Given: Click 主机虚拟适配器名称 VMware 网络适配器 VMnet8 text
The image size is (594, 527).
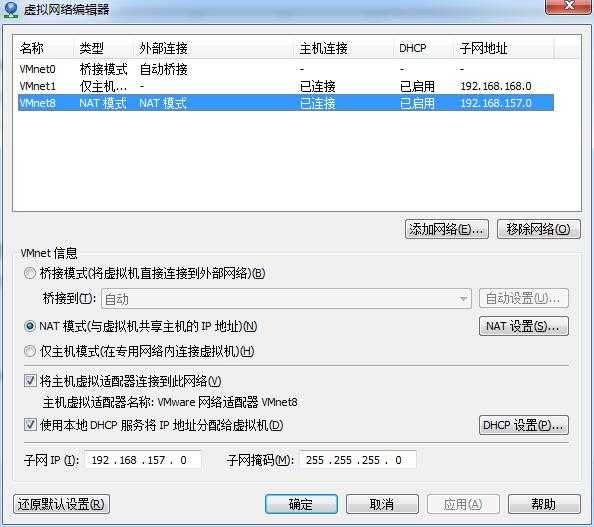Looking at the screenshot, I should click(x=170, y=402).
